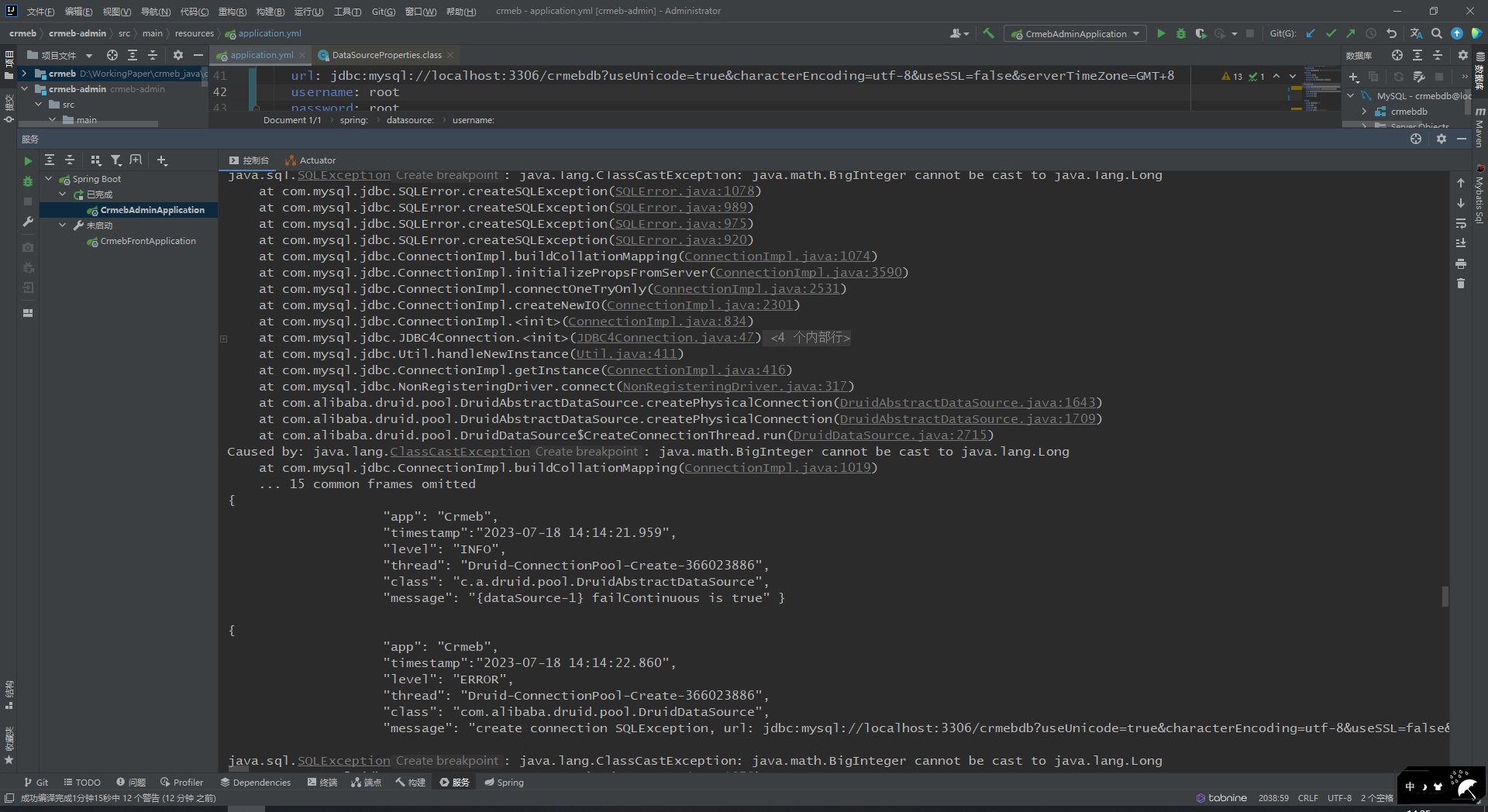Viewport: 1488px width, 812px height.
Task: Hide the Services panel with minus icon
Action: pos(1462,139)
